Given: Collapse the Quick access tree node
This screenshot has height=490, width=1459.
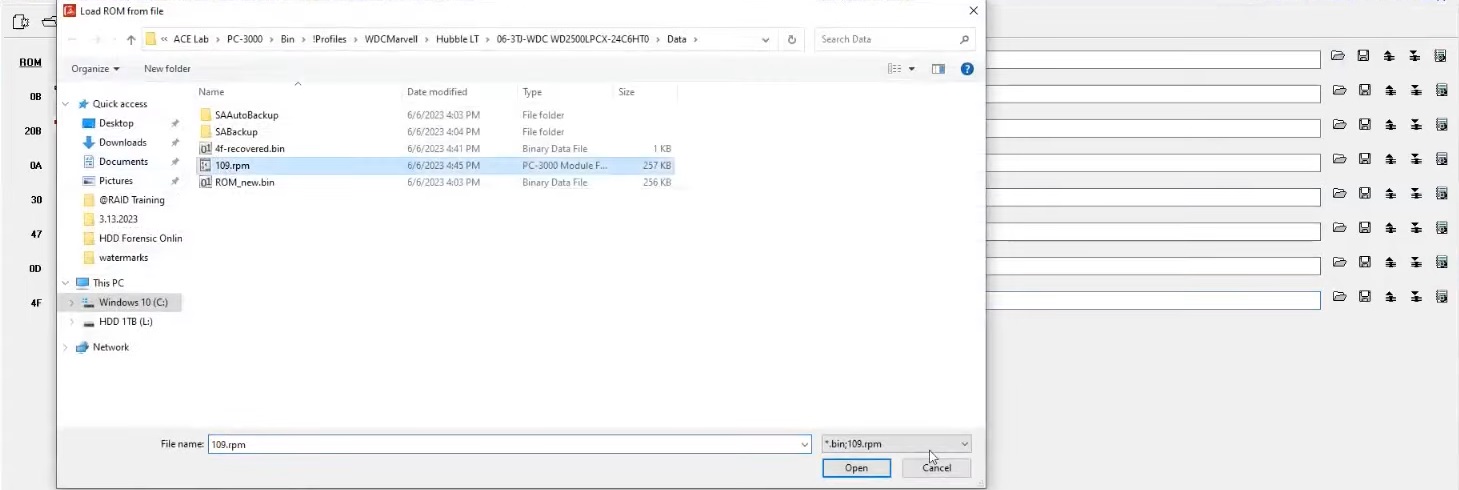Looking at the screenshot, I should pyautogui.click(x=66, y=104).
